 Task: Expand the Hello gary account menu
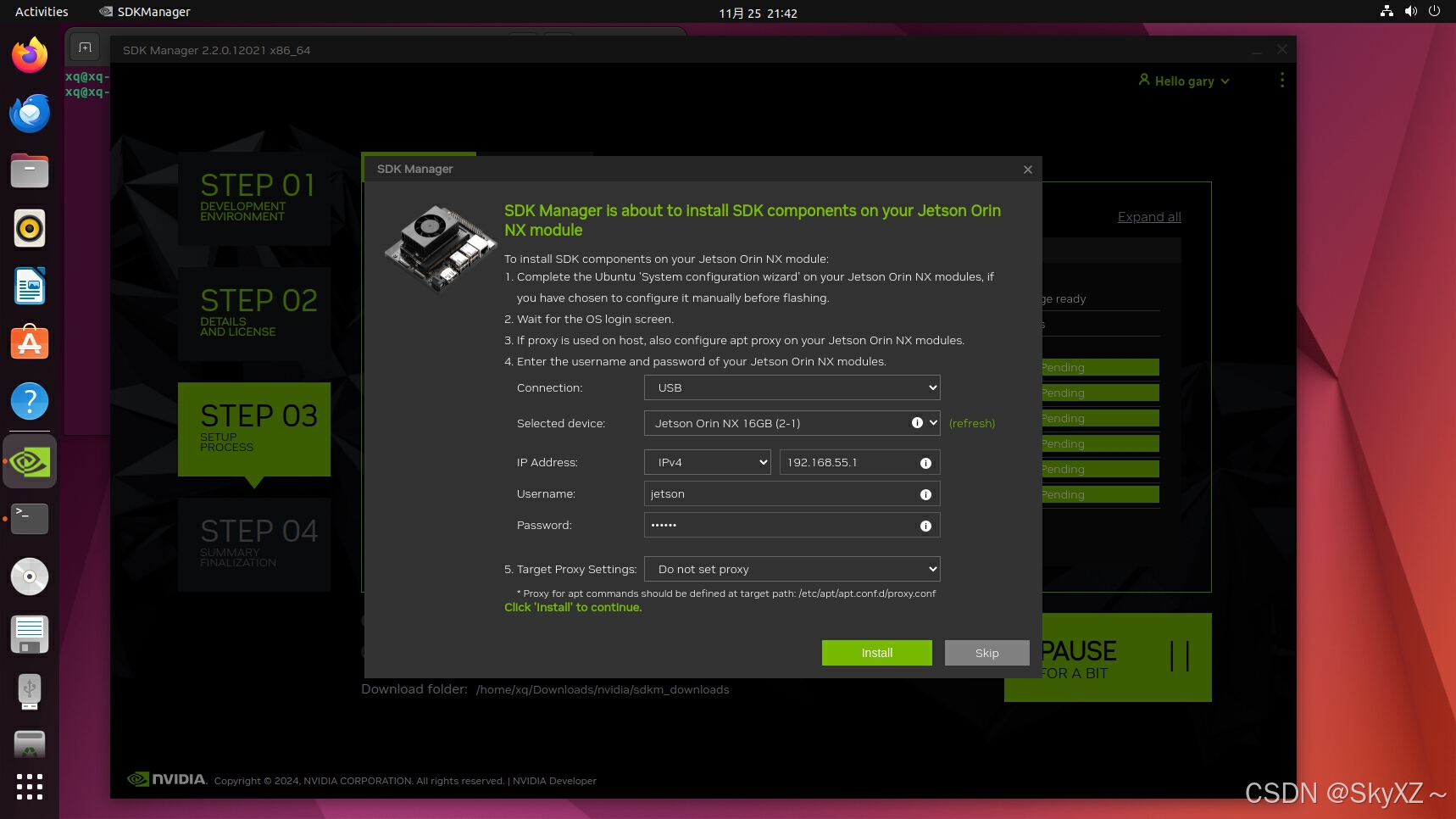click(x=1184, y=81)
